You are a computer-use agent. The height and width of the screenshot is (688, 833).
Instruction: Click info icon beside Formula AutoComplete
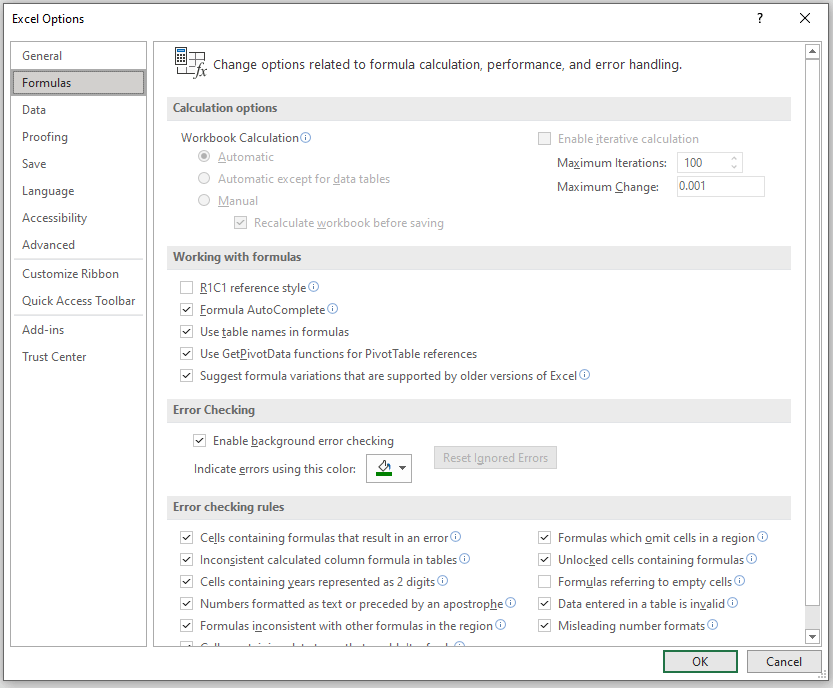(333, 309)
